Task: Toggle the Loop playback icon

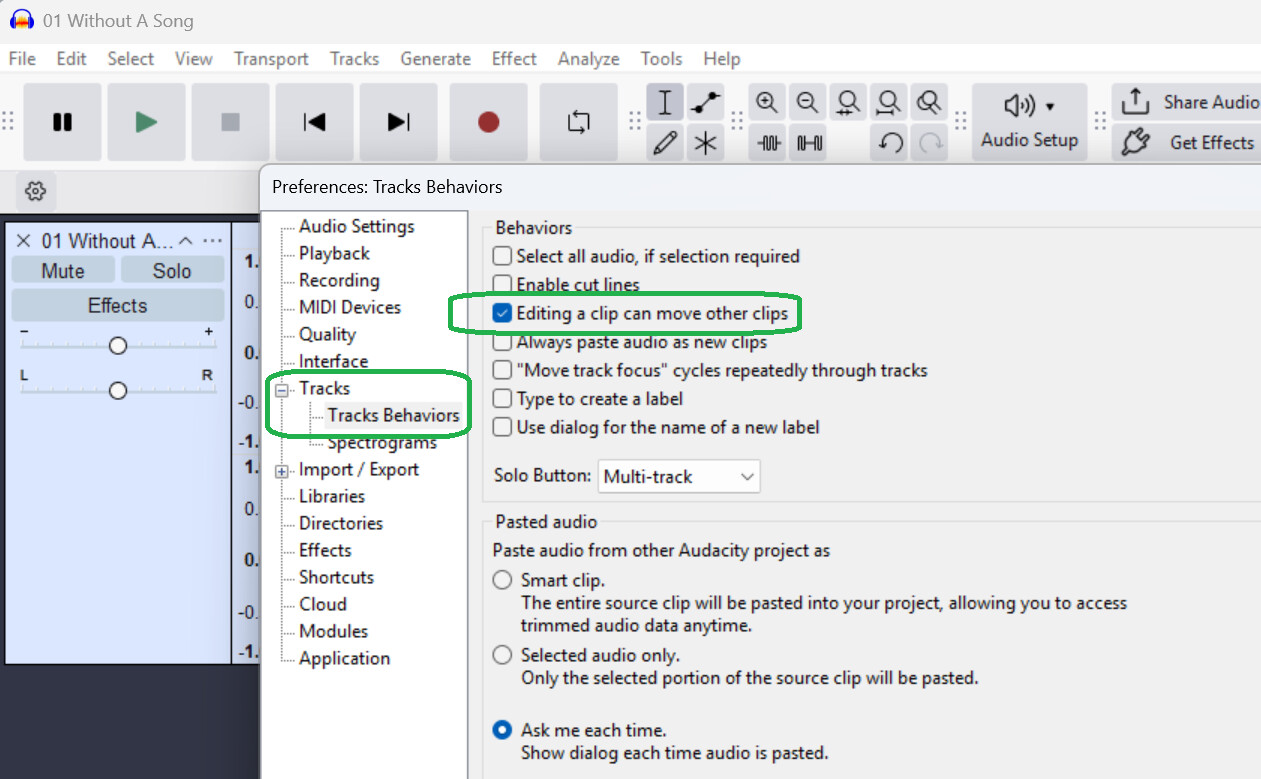Action: click(578, 122)
